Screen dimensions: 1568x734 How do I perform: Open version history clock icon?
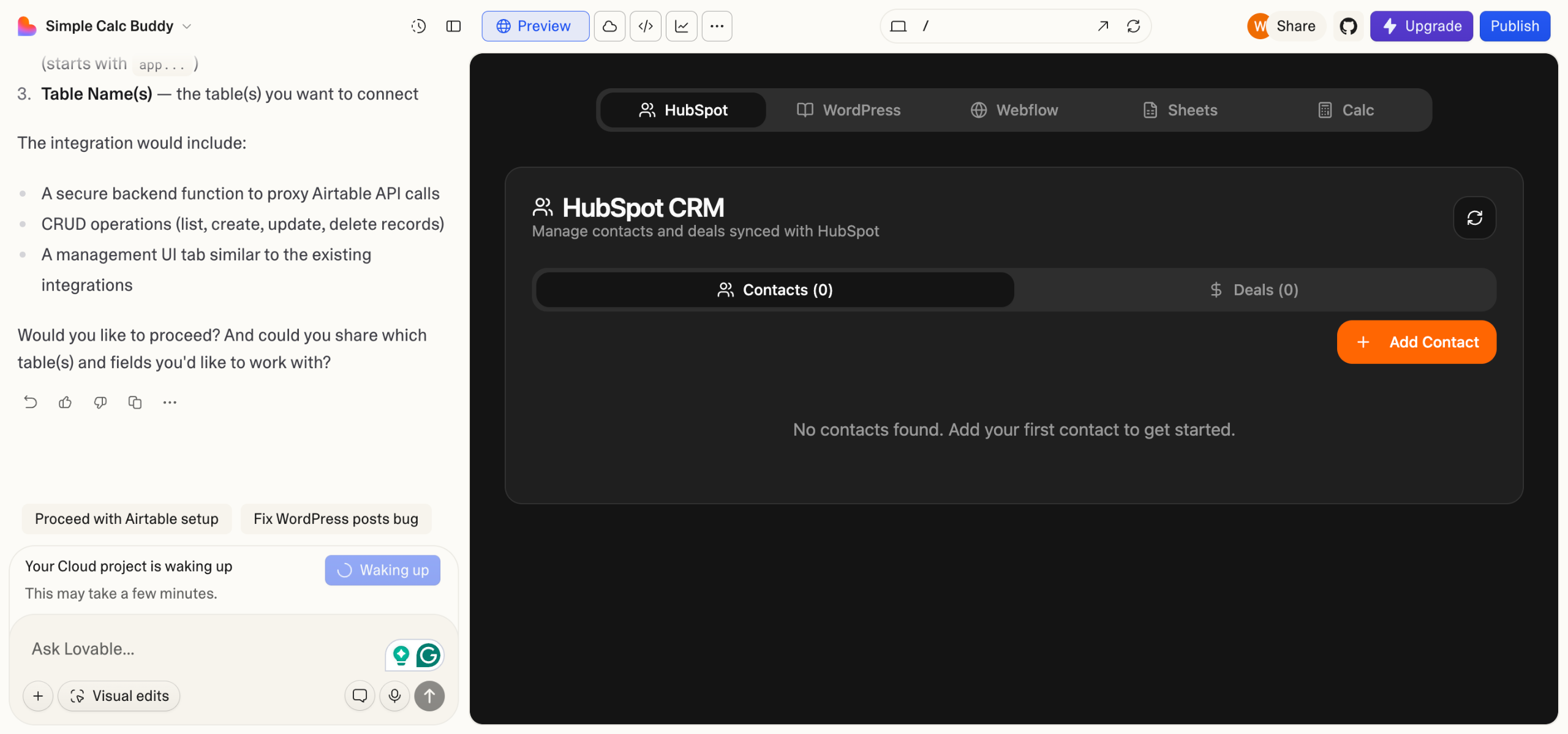click(x=418, y=26)
